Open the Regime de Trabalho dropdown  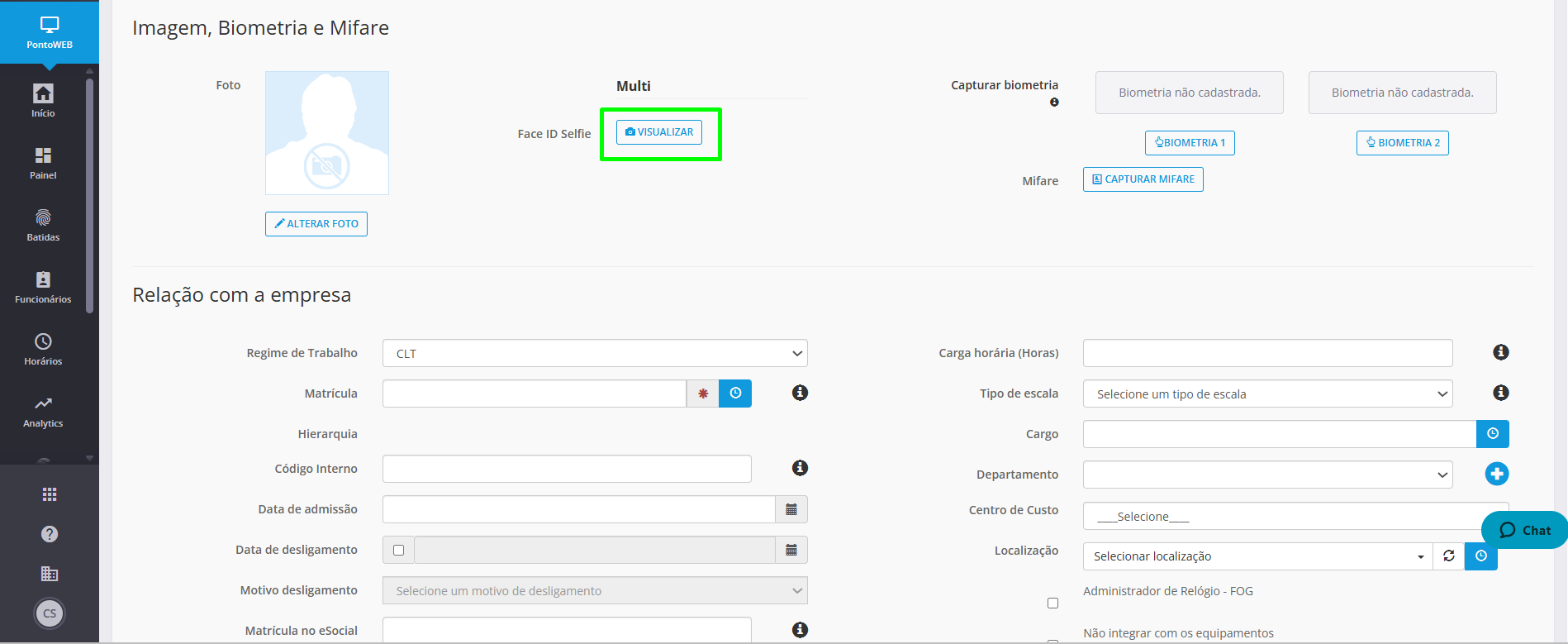click(x=595, y=353)
